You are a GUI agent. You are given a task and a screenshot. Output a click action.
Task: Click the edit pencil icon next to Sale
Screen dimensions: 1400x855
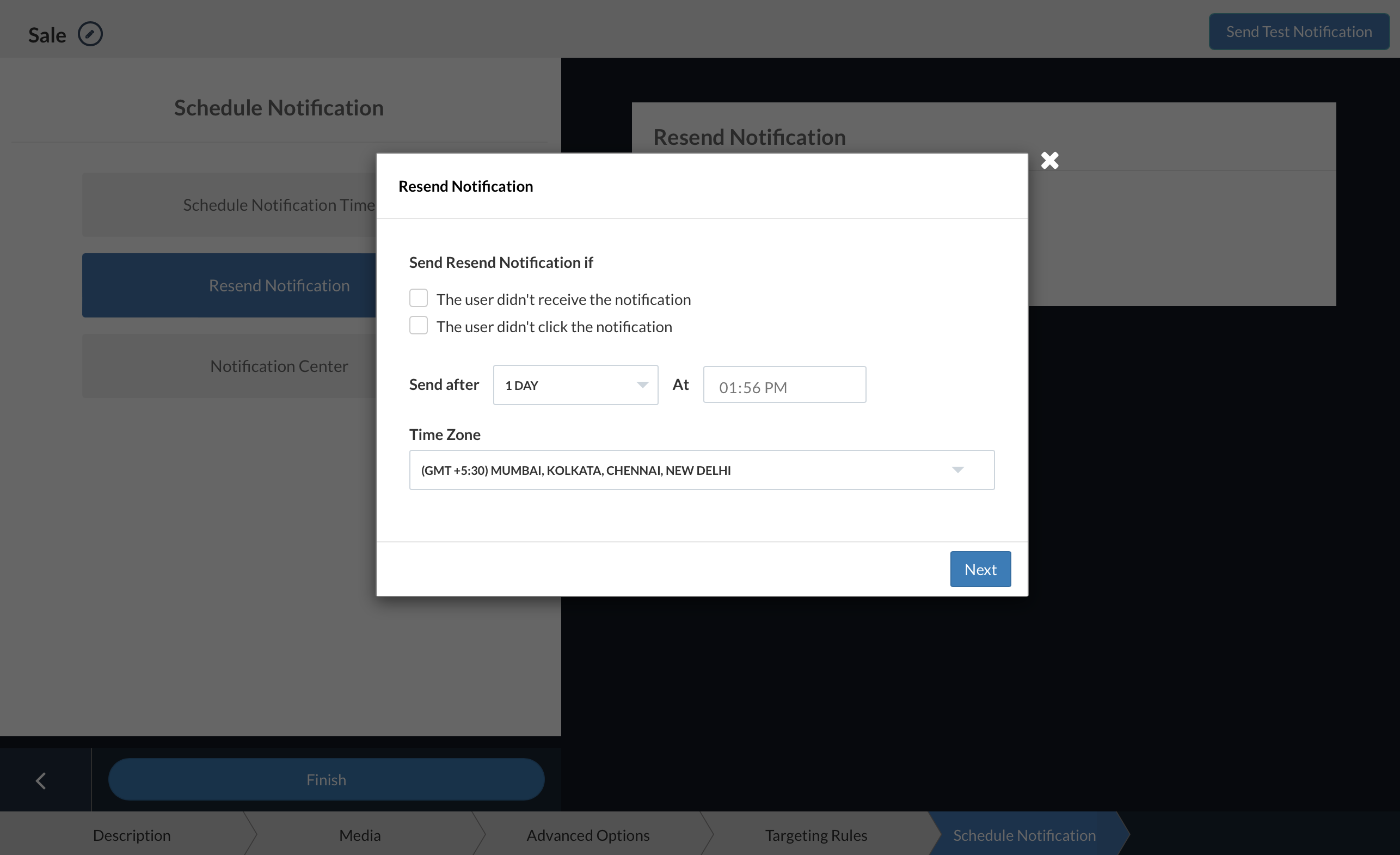point(90,34)
